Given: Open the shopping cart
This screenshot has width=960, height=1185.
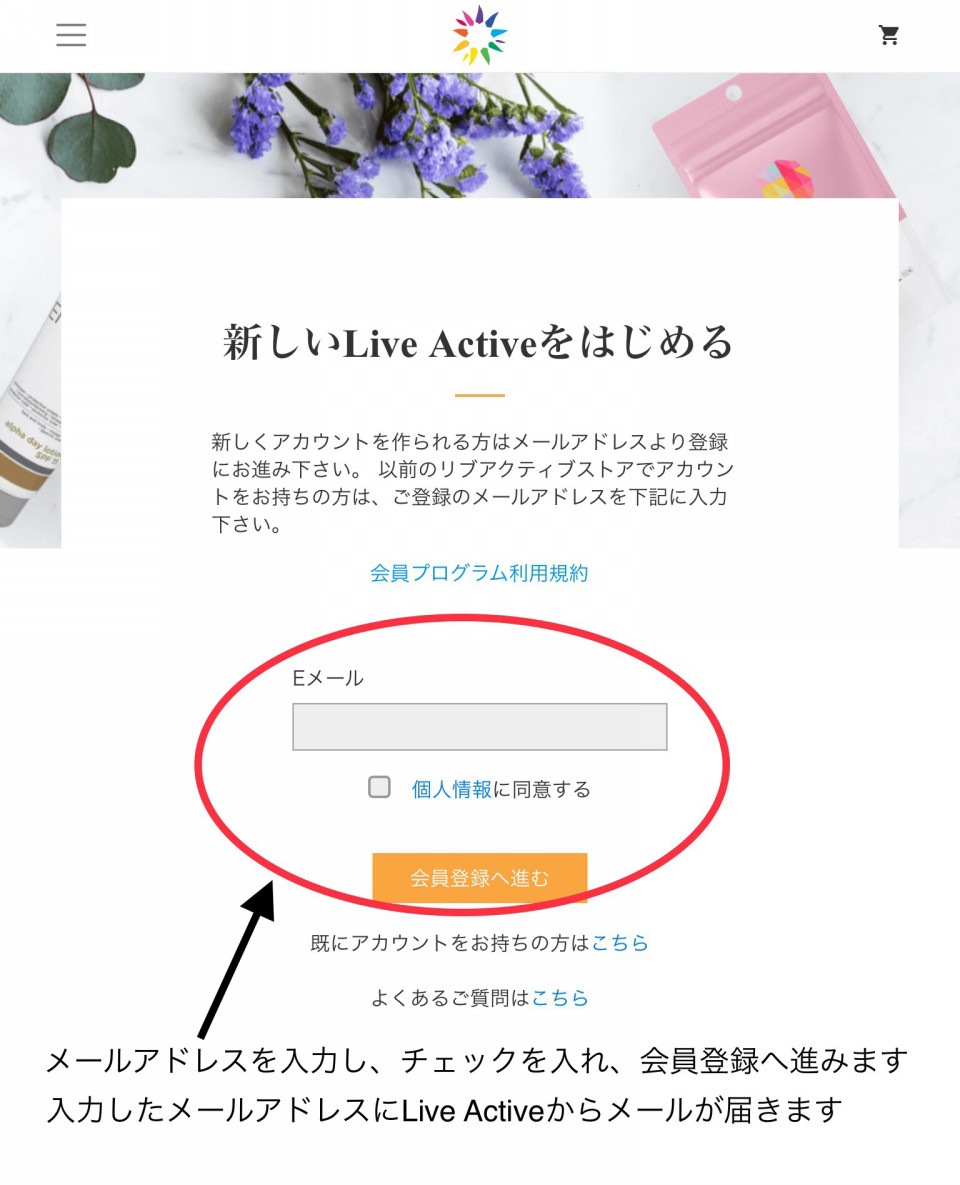Looking at the screenshot, I should pyautogui.click(x=889, y=35).
